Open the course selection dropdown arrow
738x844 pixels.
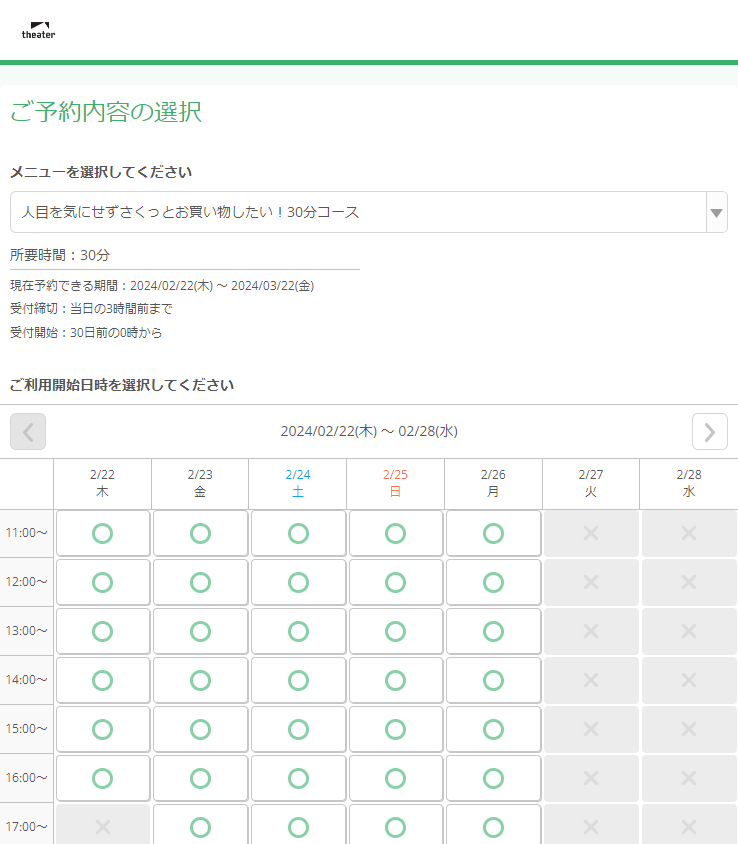(716, 212)
